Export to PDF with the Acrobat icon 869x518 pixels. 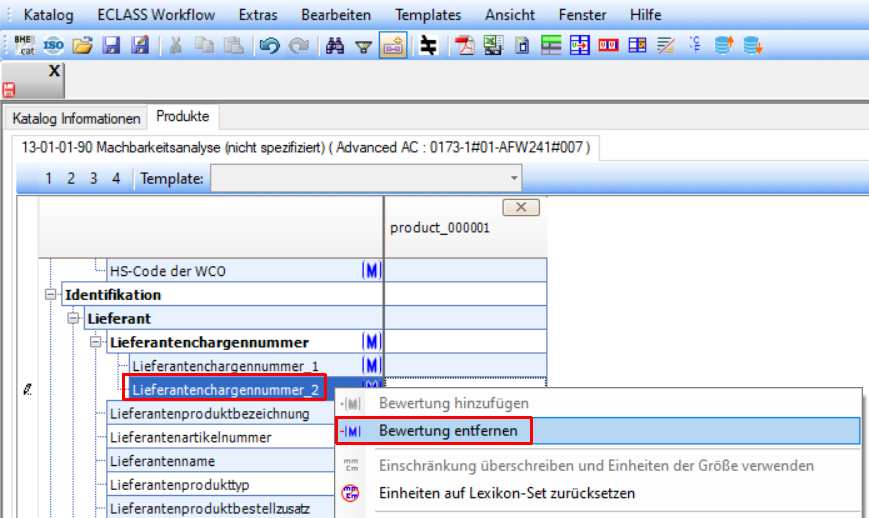click(464, 45)
